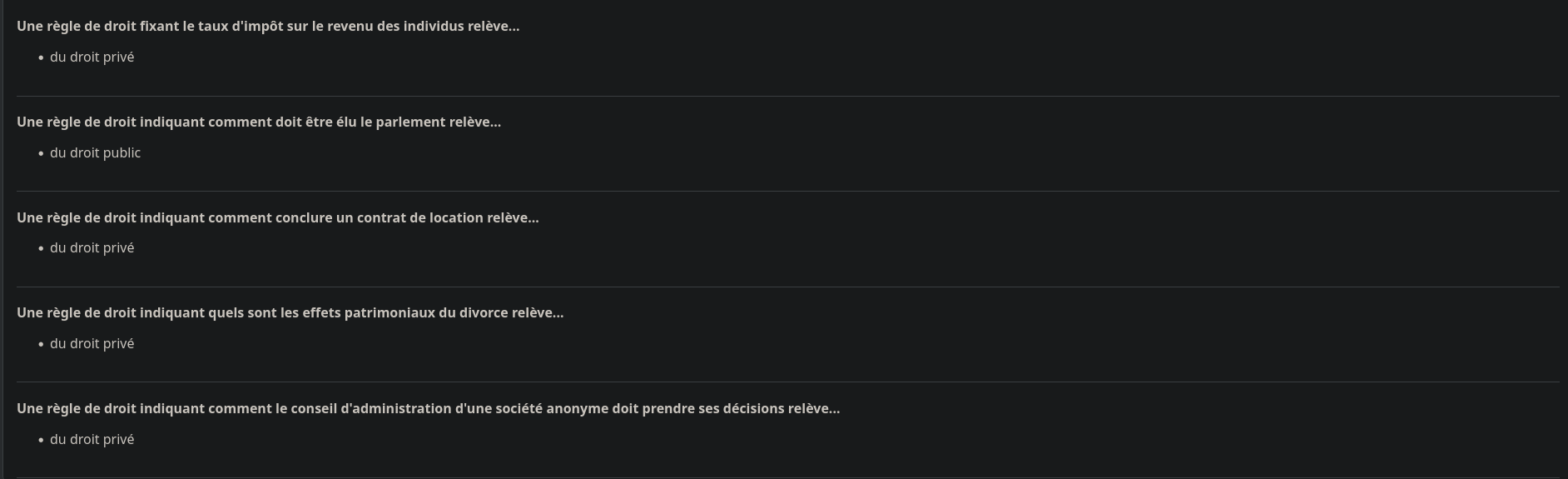Click the société anonyme board question
The height and width of the screenshot is (479, 1568).
[x=428, y=408]
